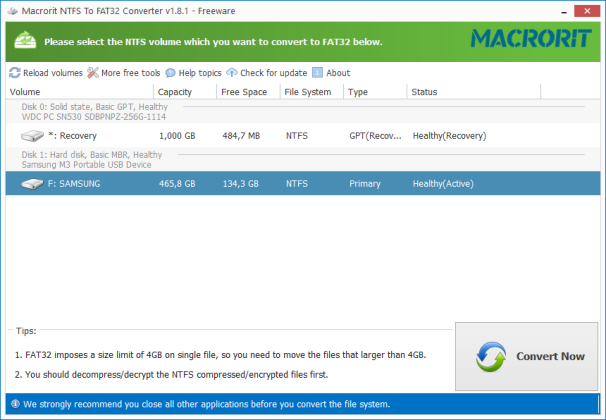Sort by the Status column header

coord(474,92)
